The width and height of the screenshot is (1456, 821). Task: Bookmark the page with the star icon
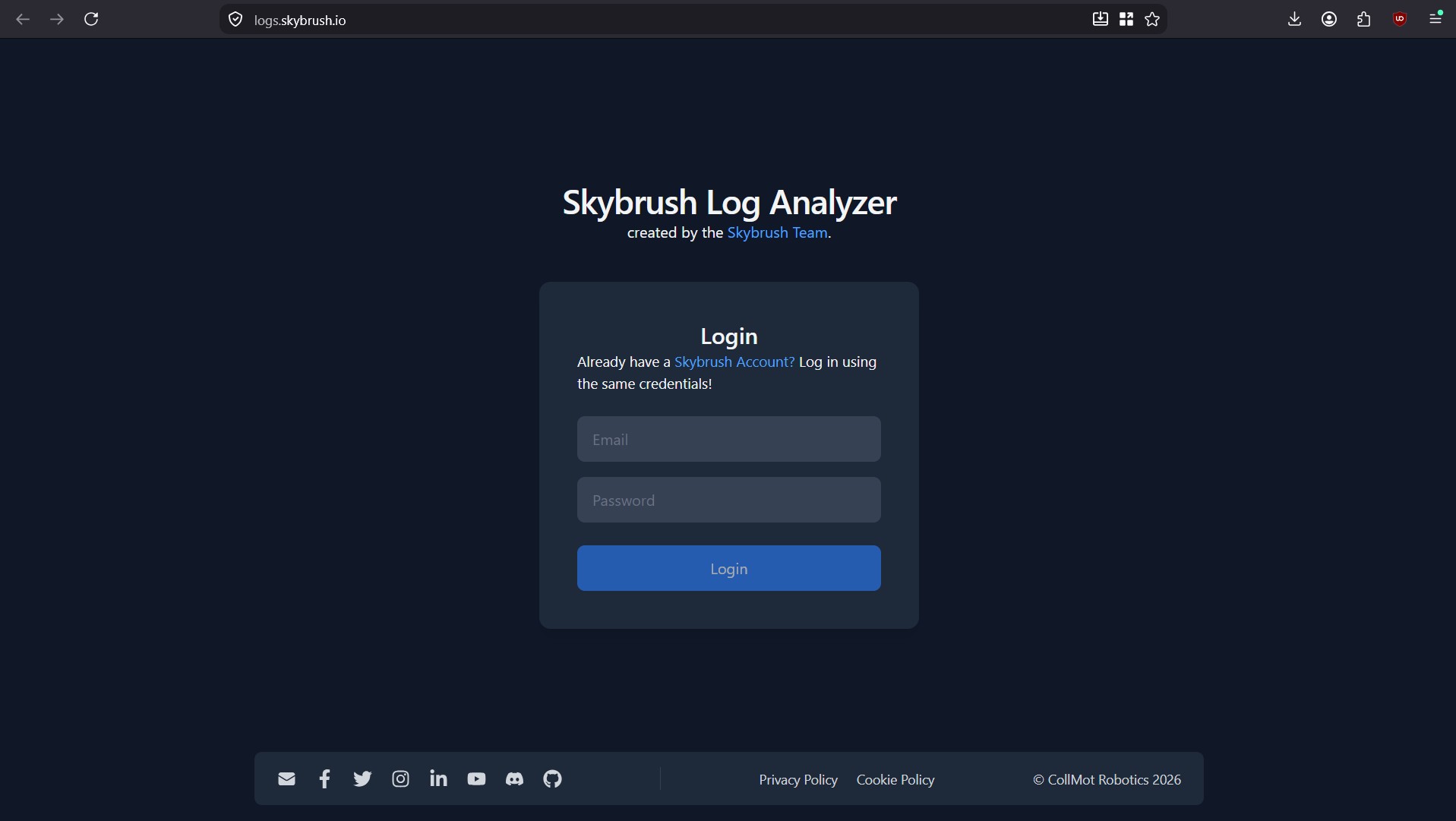1152,19
